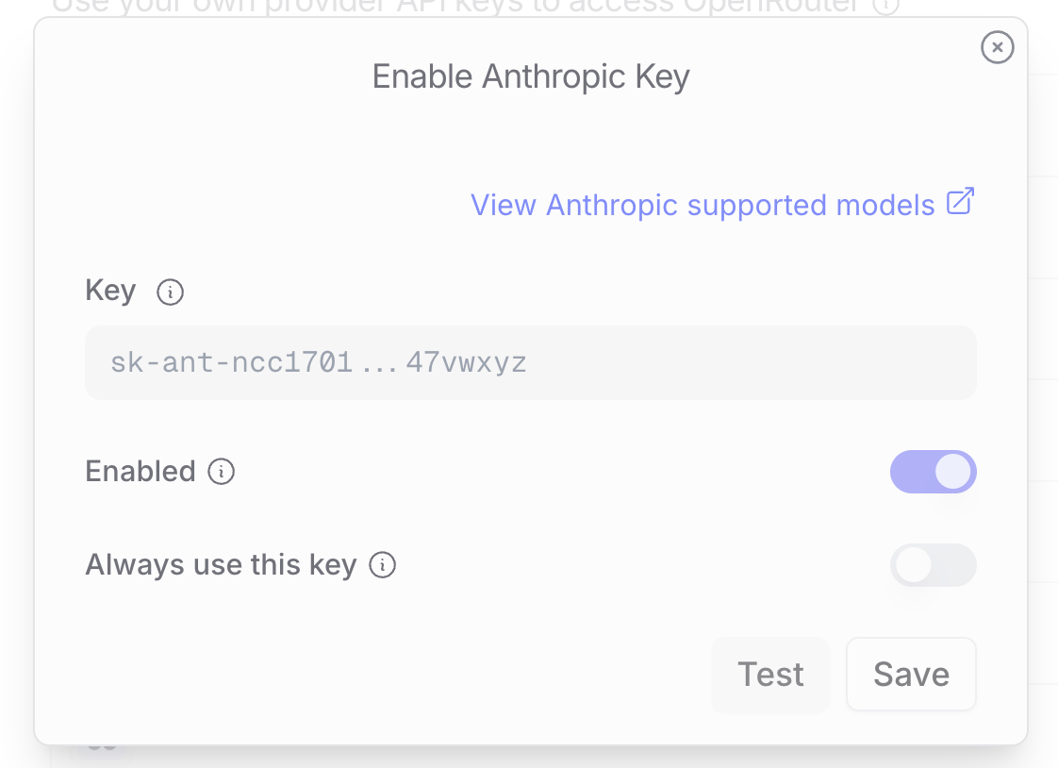
Task: Close the Enable Anthropic Key dialog
Action: [x=997, y=47]
